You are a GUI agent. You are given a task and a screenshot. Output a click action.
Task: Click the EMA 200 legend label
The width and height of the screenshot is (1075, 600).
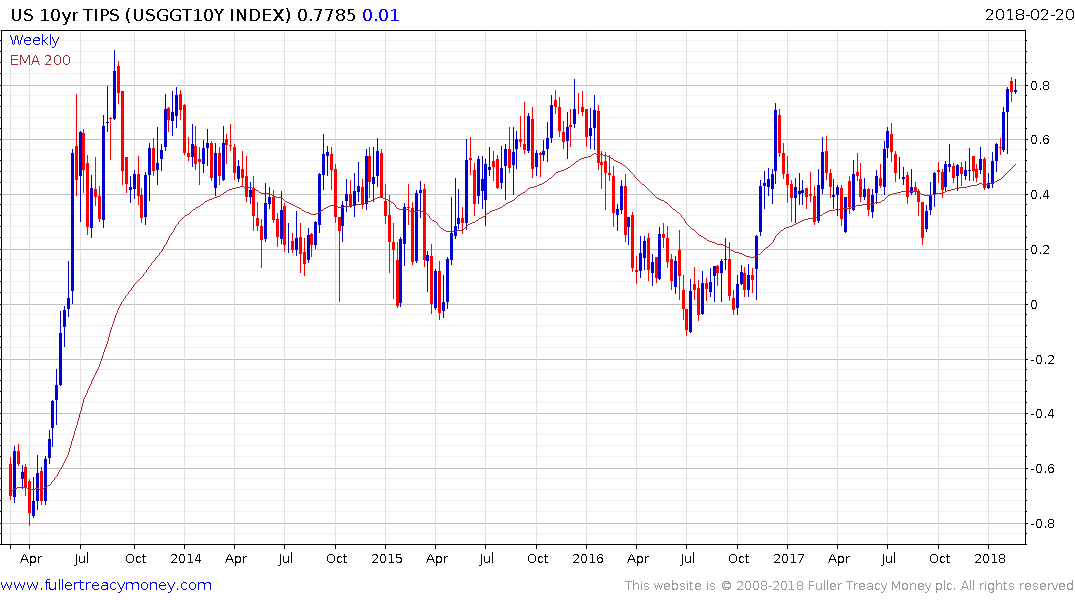40,60
